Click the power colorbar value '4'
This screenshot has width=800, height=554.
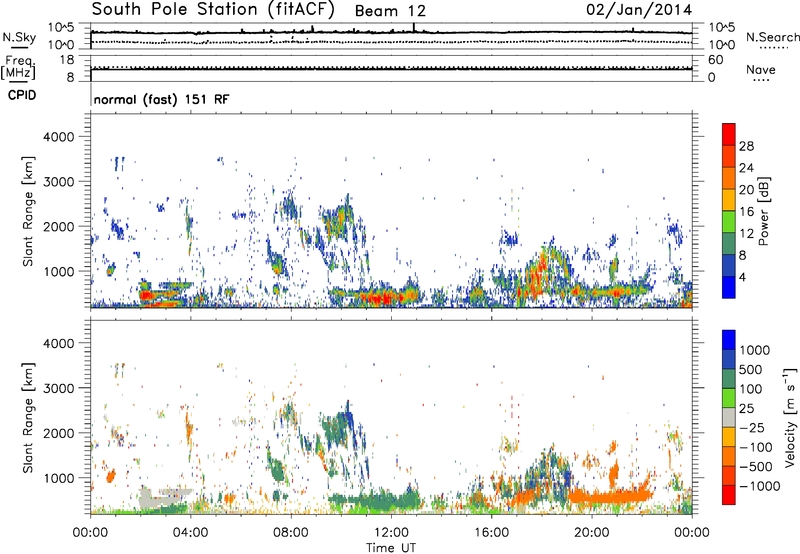click(x=742, y=277)
